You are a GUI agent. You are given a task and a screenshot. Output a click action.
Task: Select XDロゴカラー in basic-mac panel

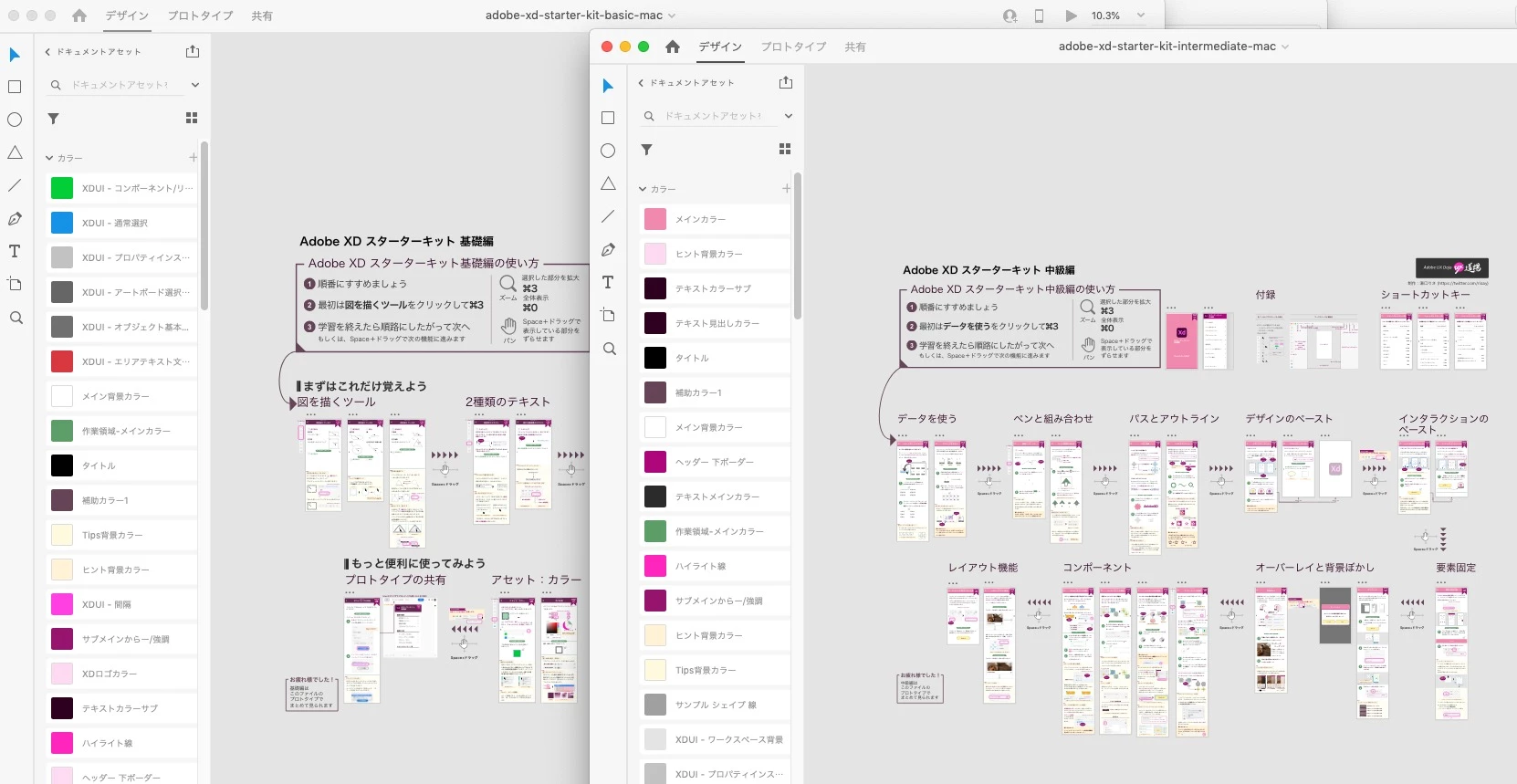[x=121, y=674]
